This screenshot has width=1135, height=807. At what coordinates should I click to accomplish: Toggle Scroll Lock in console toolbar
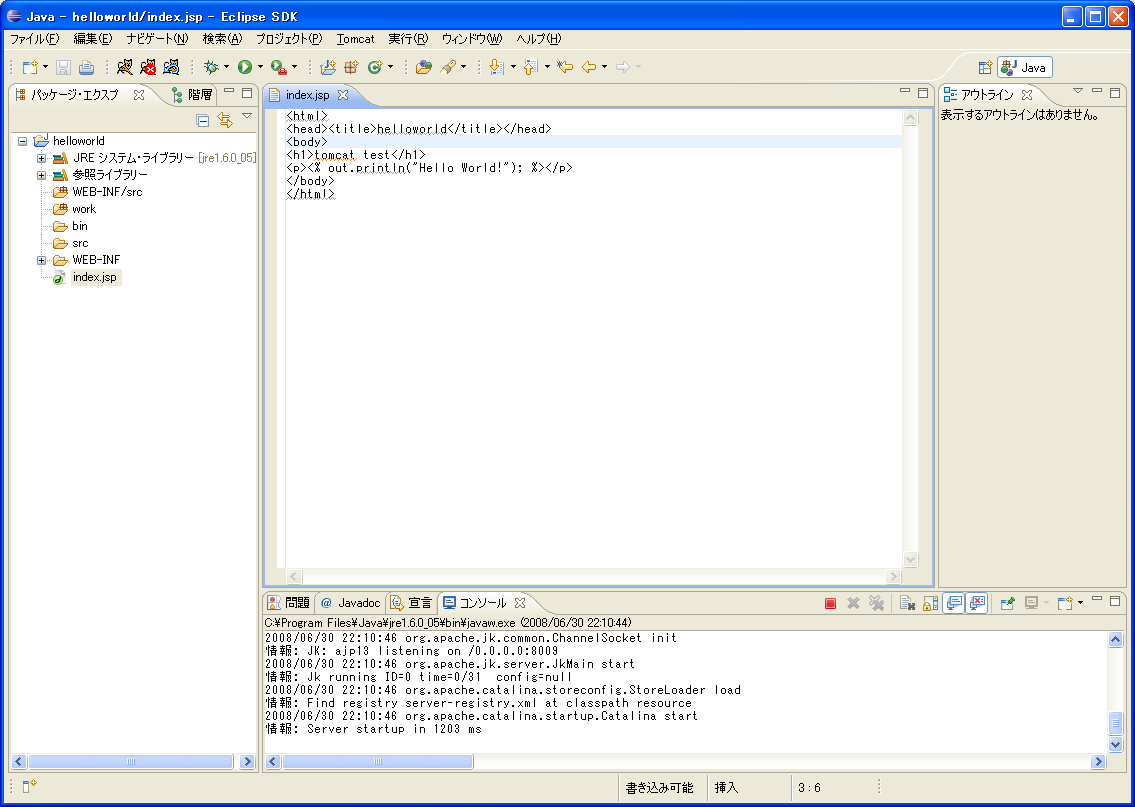(930, 603)
